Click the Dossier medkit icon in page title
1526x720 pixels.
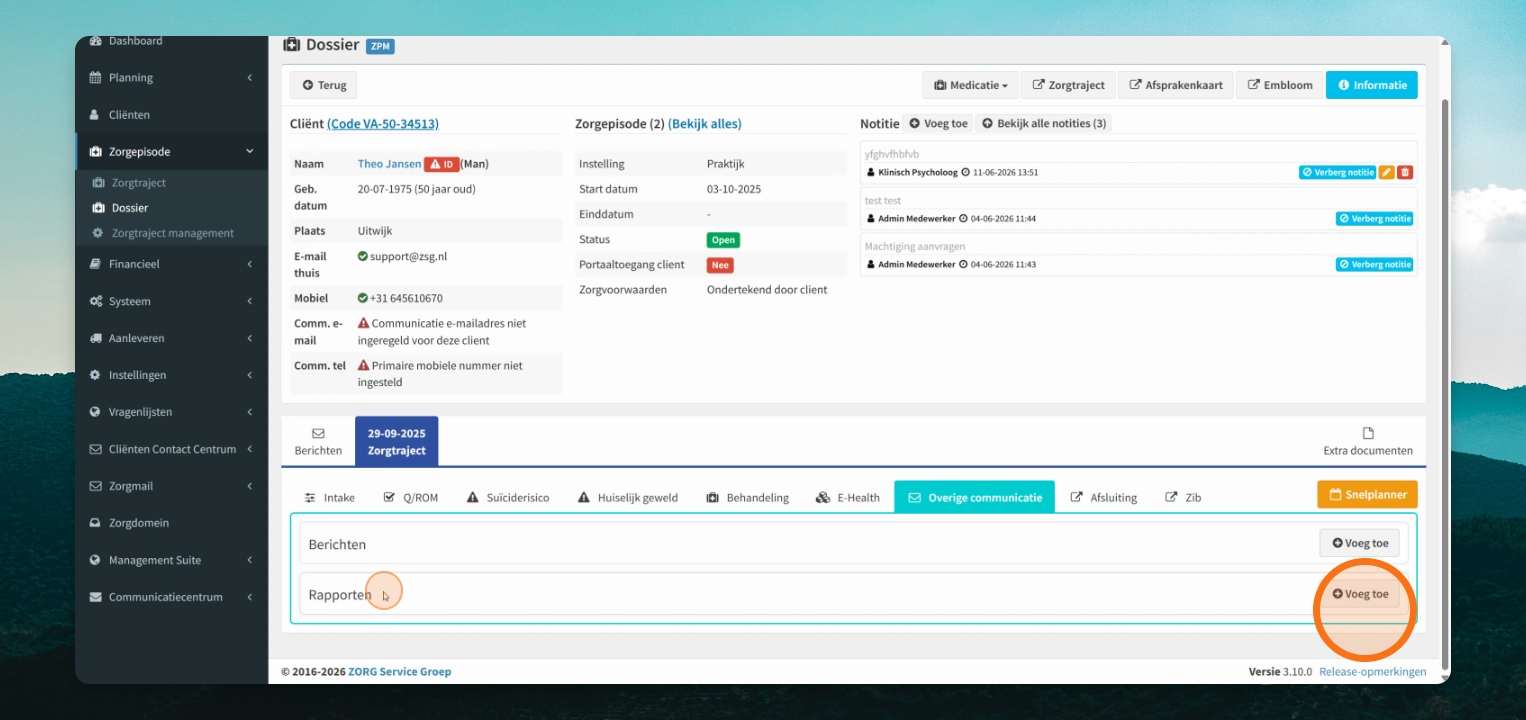291,45
